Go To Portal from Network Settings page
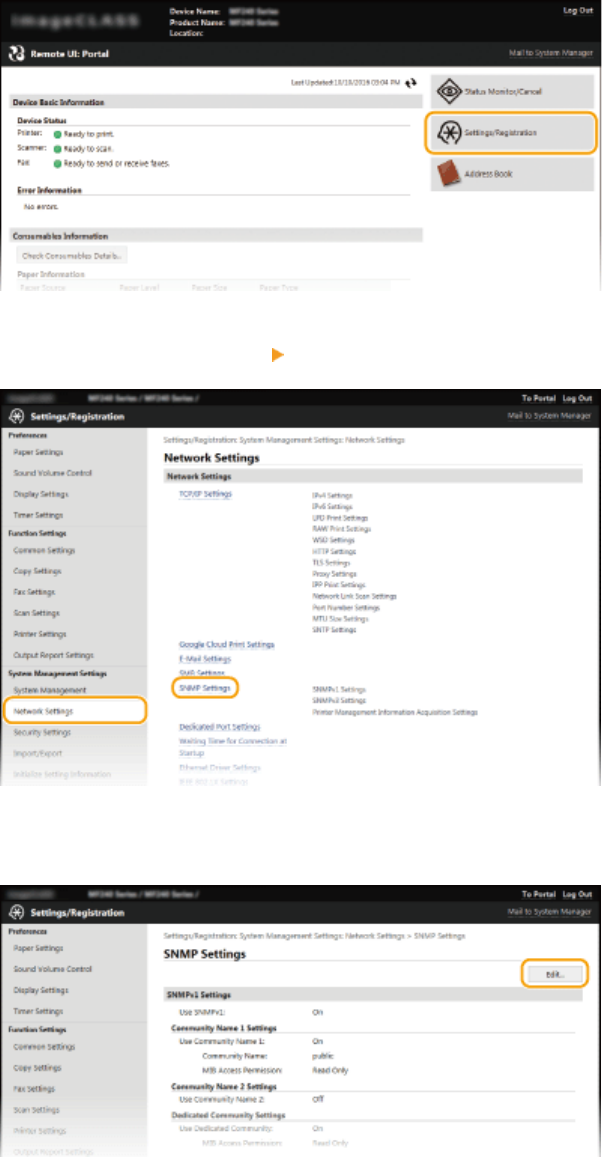This screenshot has width=609, height=1157. [x=538, y=398]
